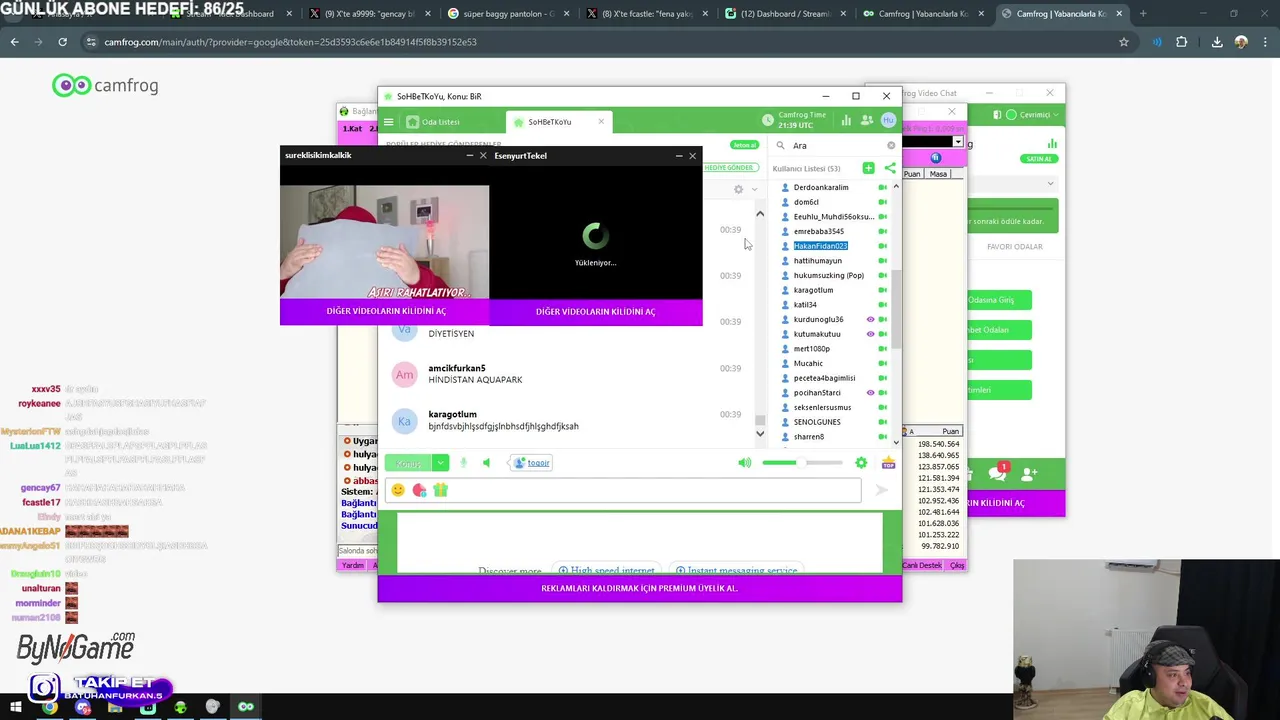Add user with the green plus icon

click(x=869, y=168)
